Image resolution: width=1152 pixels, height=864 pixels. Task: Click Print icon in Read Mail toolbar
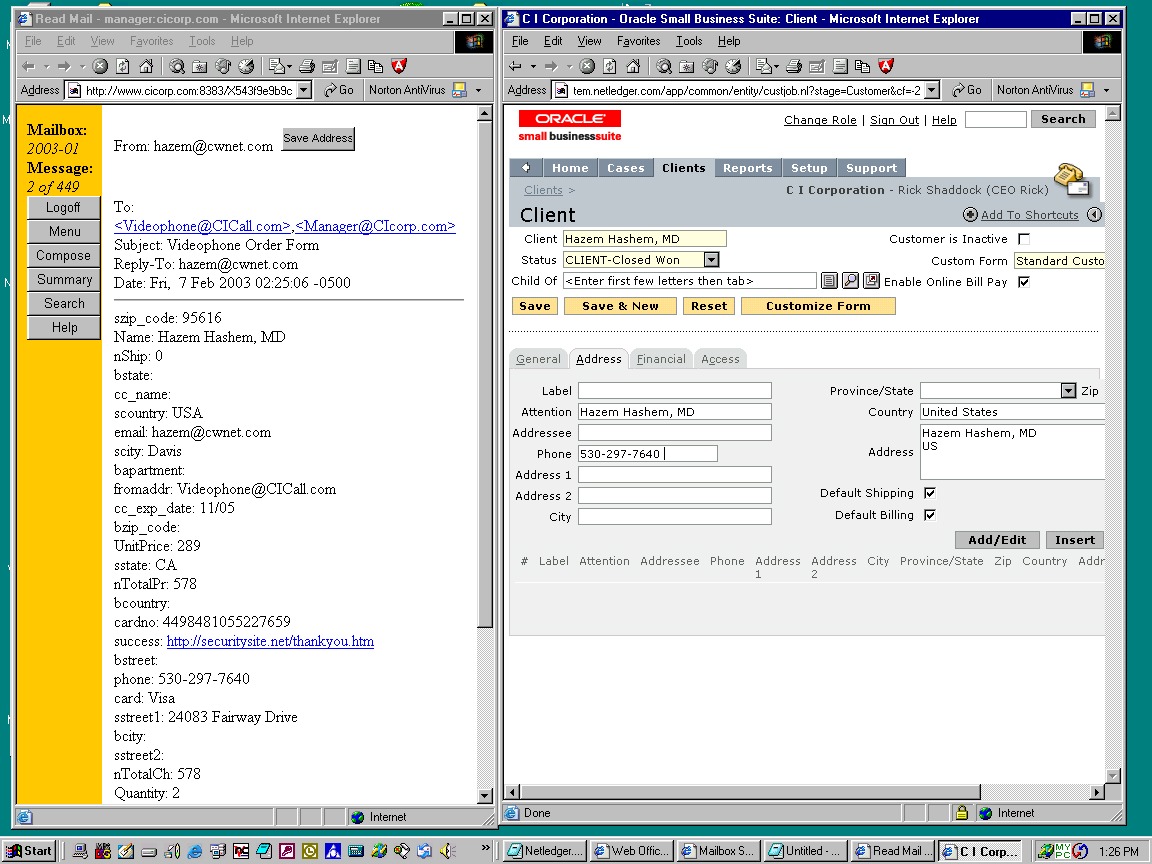(307, 66)
